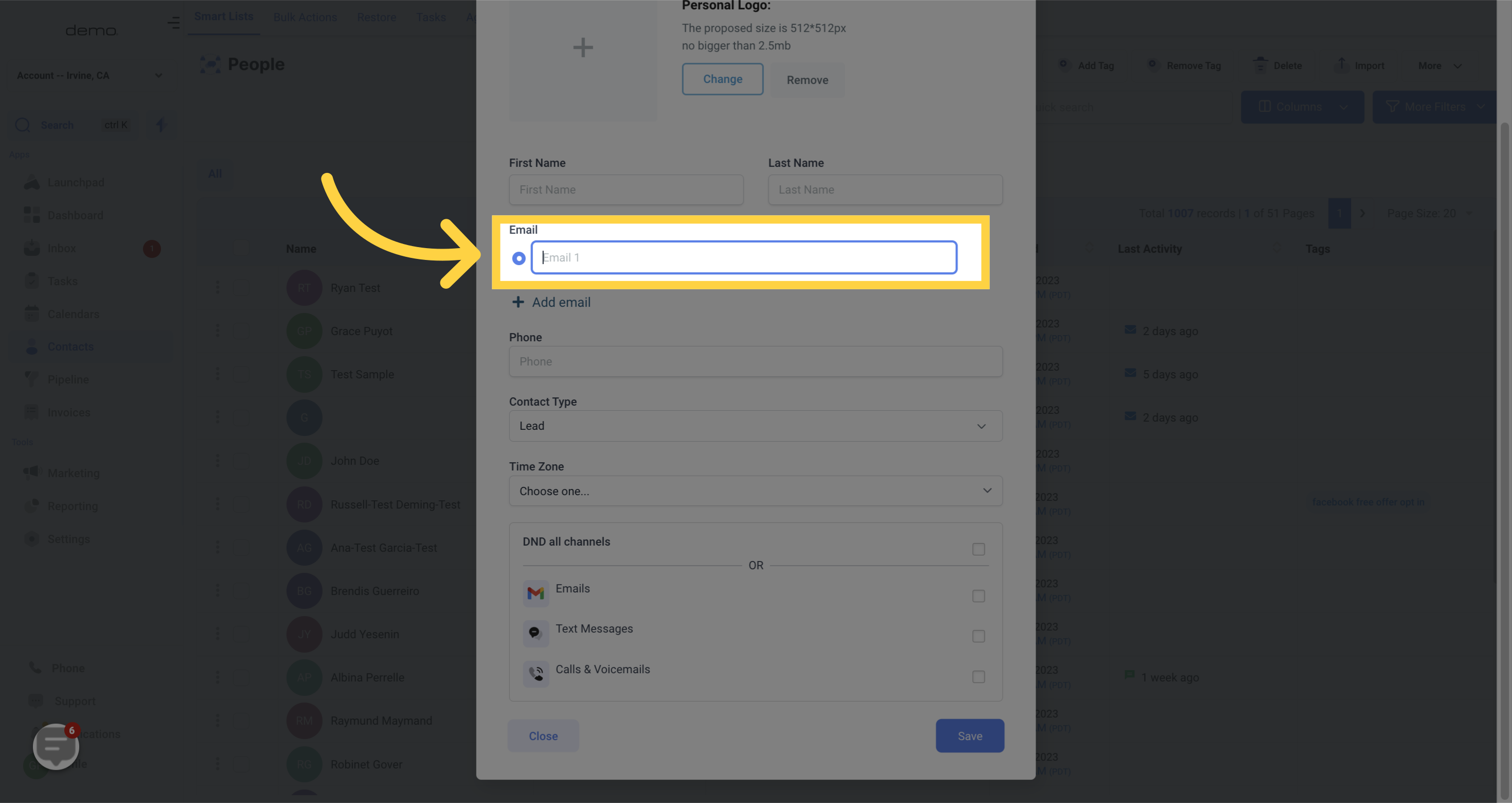This screenshot has width=1512, height=803.
Task: Open the Dashboard panel
Action: pos(75,215)
